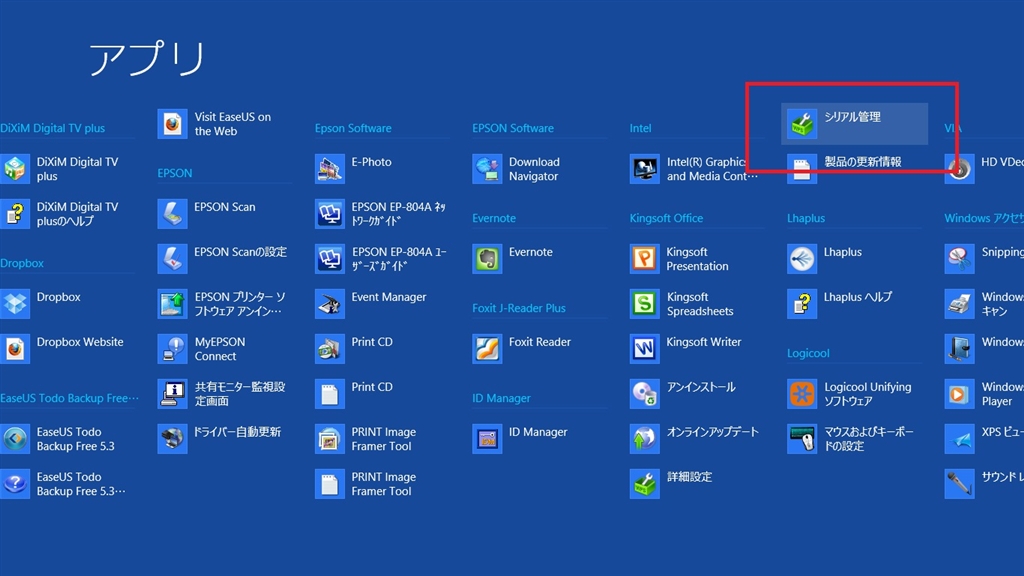This screenshot has height=576, width=1024.
Task: Launch ドライバー自動更新 utility
Action: tap(173, 438)
